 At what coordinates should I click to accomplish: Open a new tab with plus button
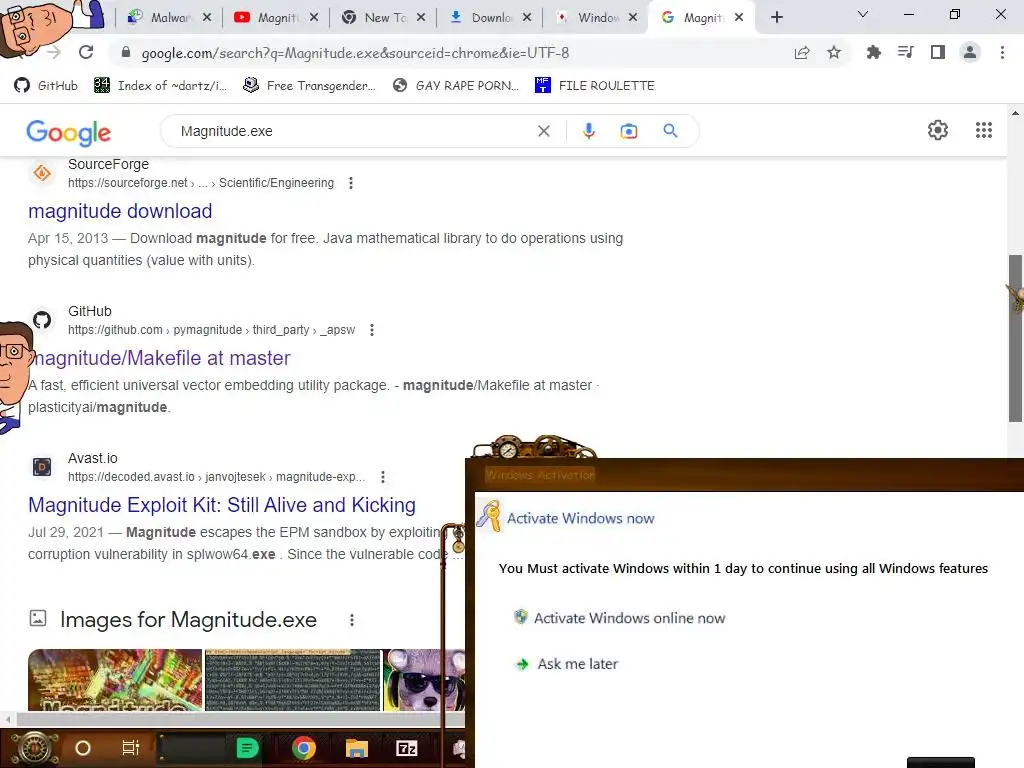(776, 18)
